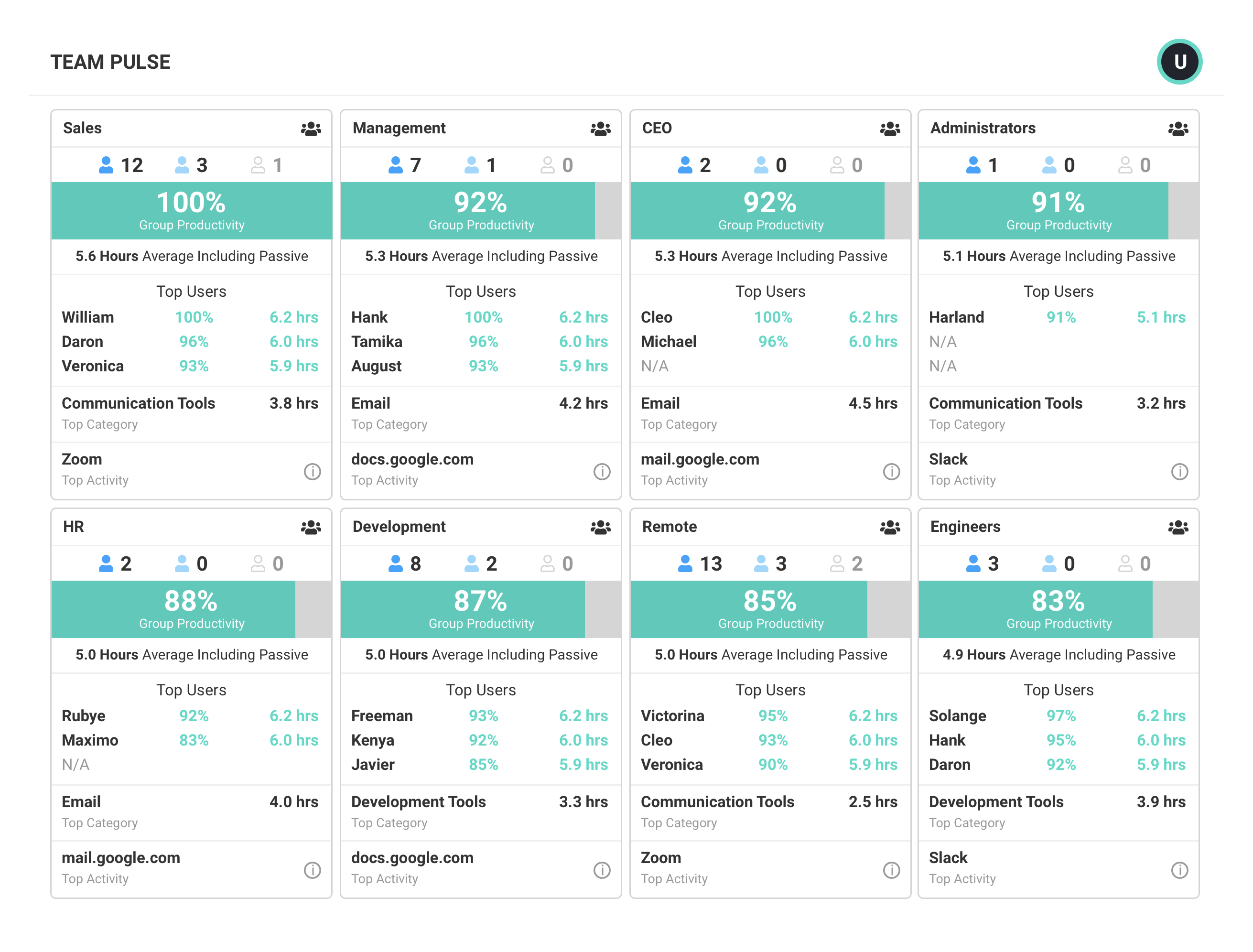Open William's entry in Sales top users
1253x952 pixels.
[x=88, y=317]
